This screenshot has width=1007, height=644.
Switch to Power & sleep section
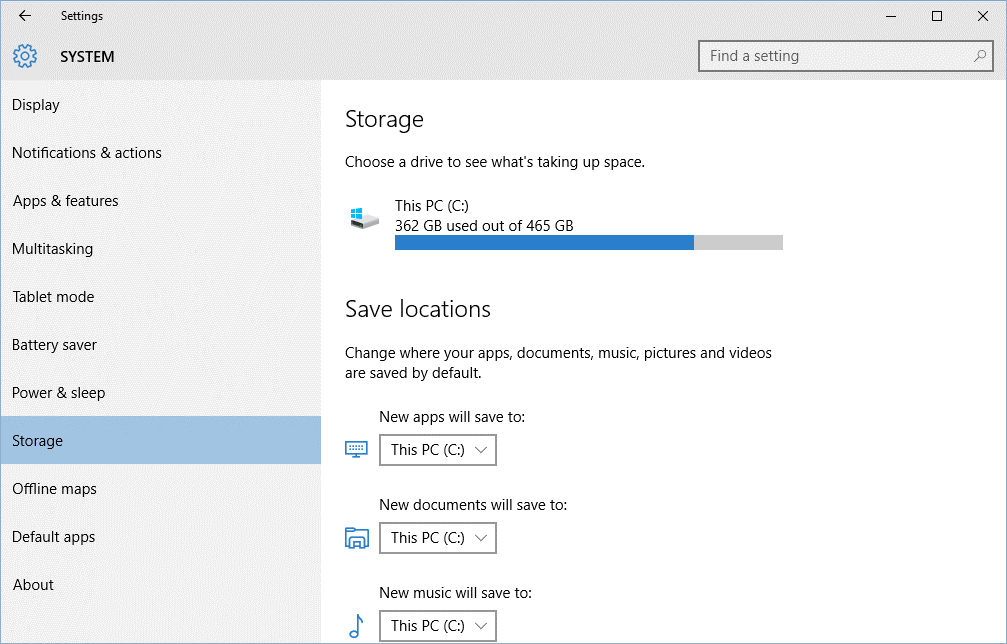(x=59, y=393)
